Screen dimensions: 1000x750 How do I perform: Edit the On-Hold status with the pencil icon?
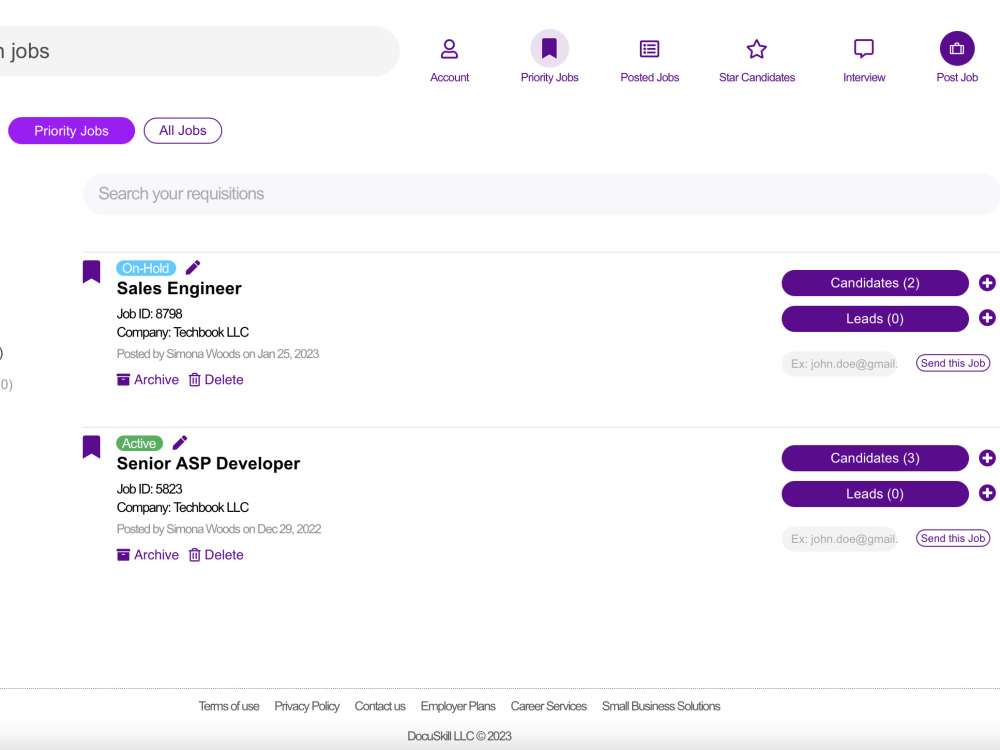click(x=192, y=267)
